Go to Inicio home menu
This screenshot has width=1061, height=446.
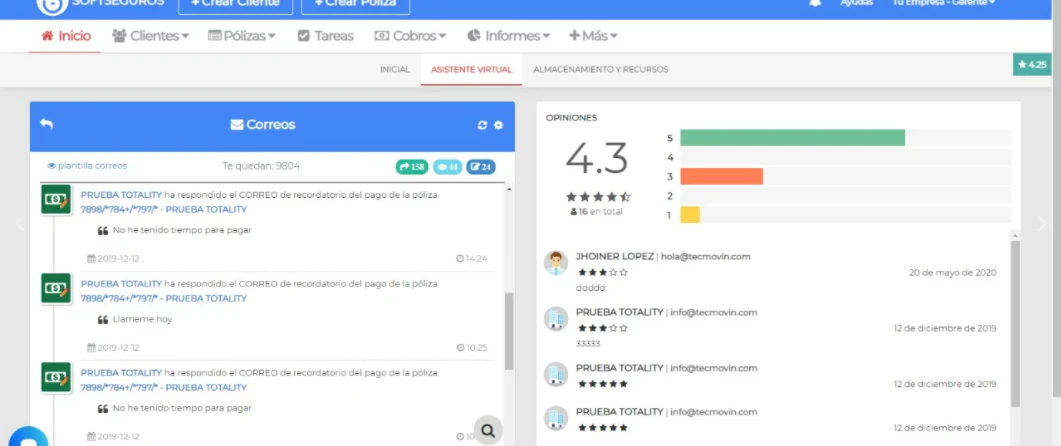(x=66, y=36)
